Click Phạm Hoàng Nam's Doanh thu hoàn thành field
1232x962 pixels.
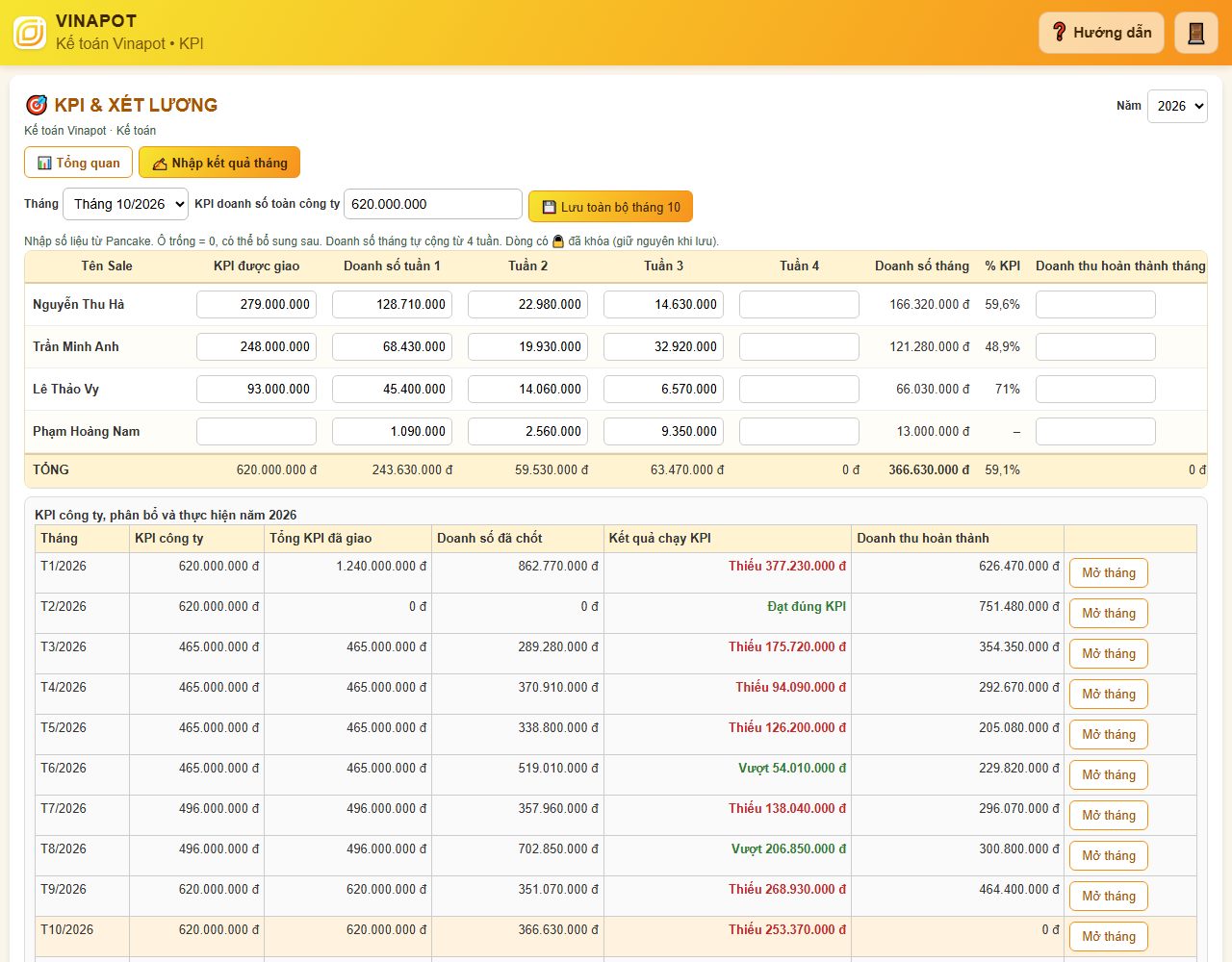(1095, 431)
